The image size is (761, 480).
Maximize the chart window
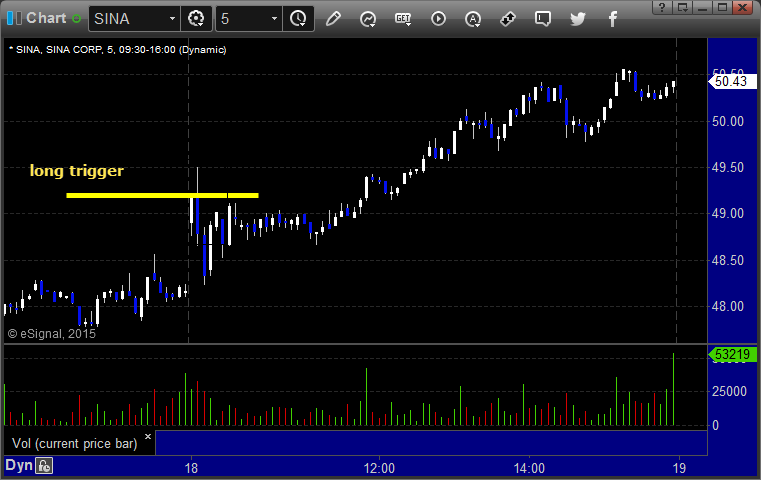(723, 7)
